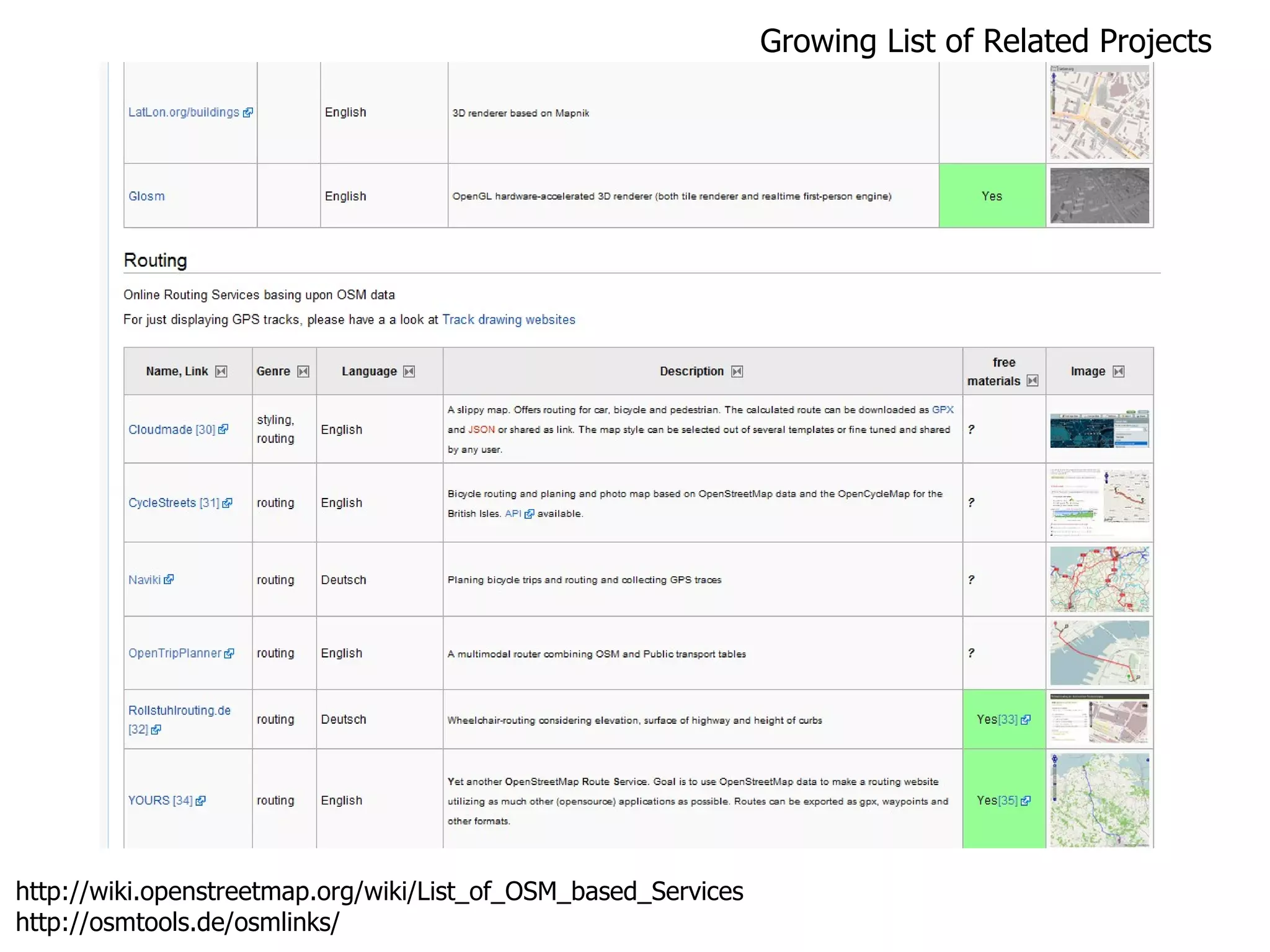Open the Naviki bicycle map thumbnail
This screenshot has width=1270, height=952.
(x=1099, y=579)
